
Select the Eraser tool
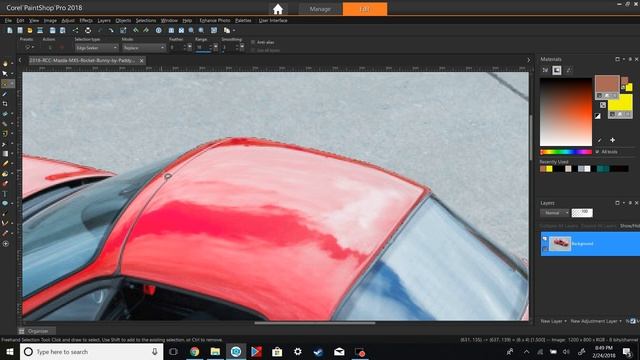point(5,184)
